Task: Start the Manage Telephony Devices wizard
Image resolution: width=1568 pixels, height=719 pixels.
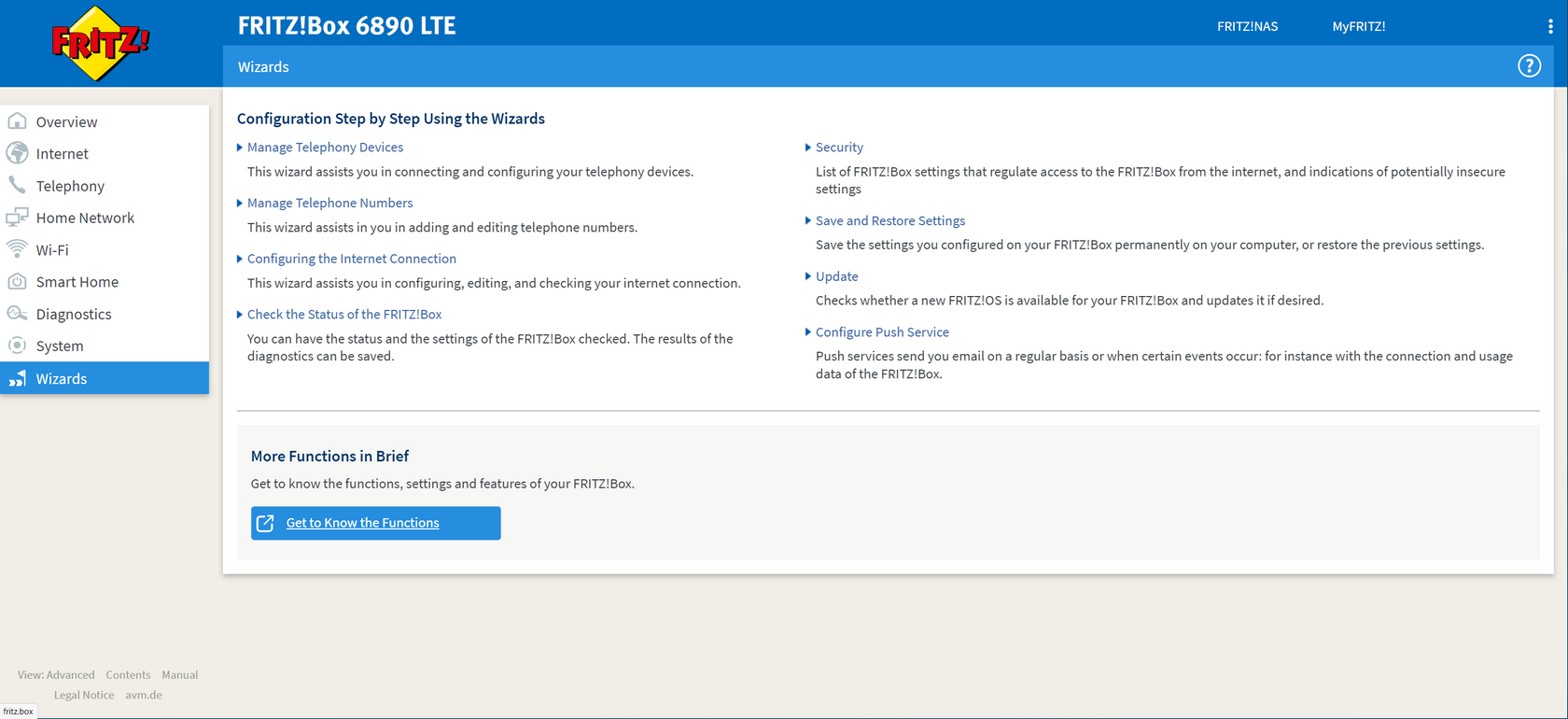Action: (x=325, y=148)
